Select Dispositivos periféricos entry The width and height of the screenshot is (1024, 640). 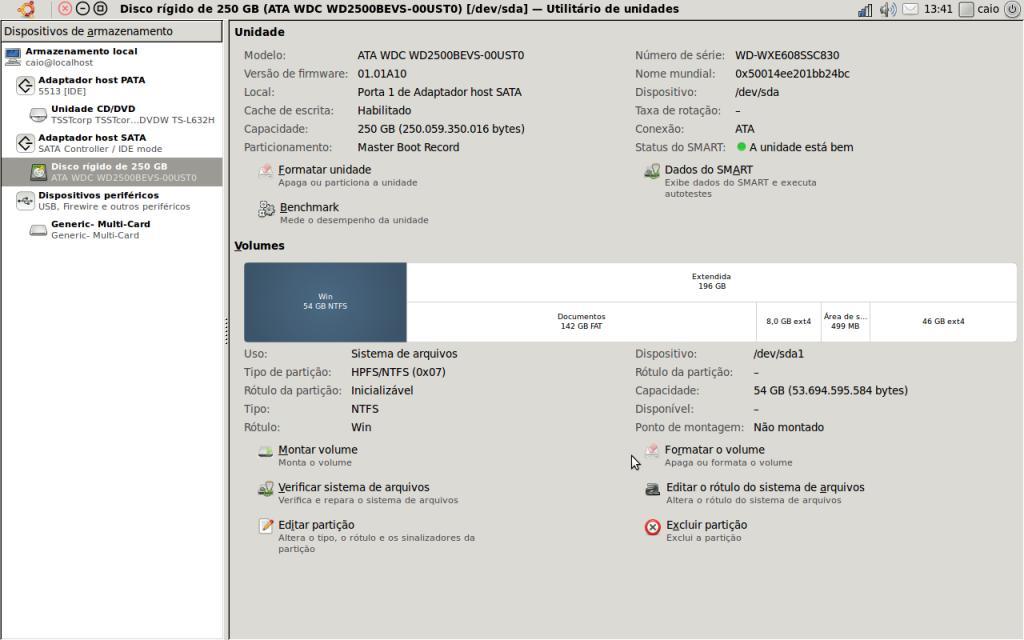tap(112, 200)
